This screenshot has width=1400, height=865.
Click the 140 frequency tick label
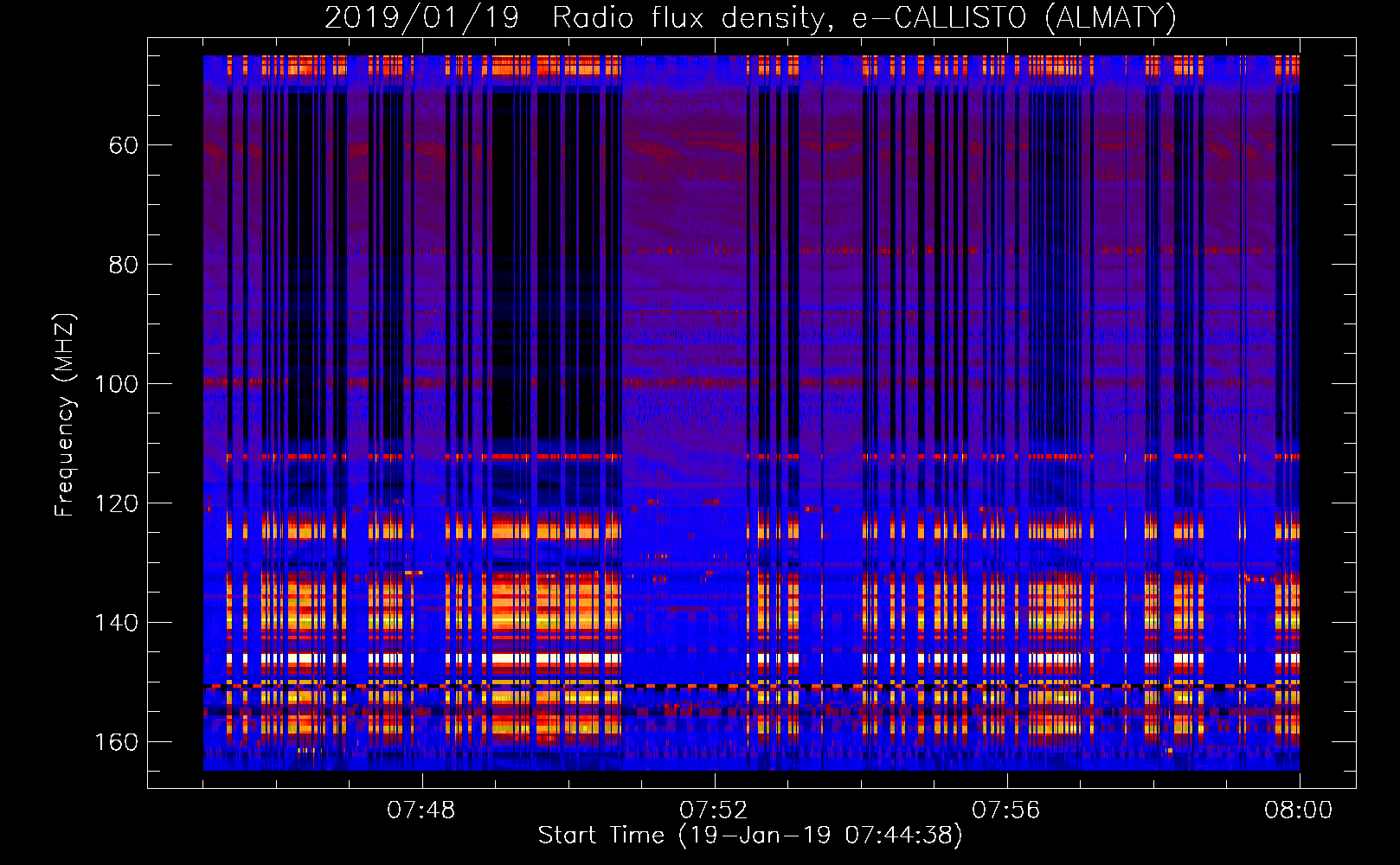coord(117,623)
